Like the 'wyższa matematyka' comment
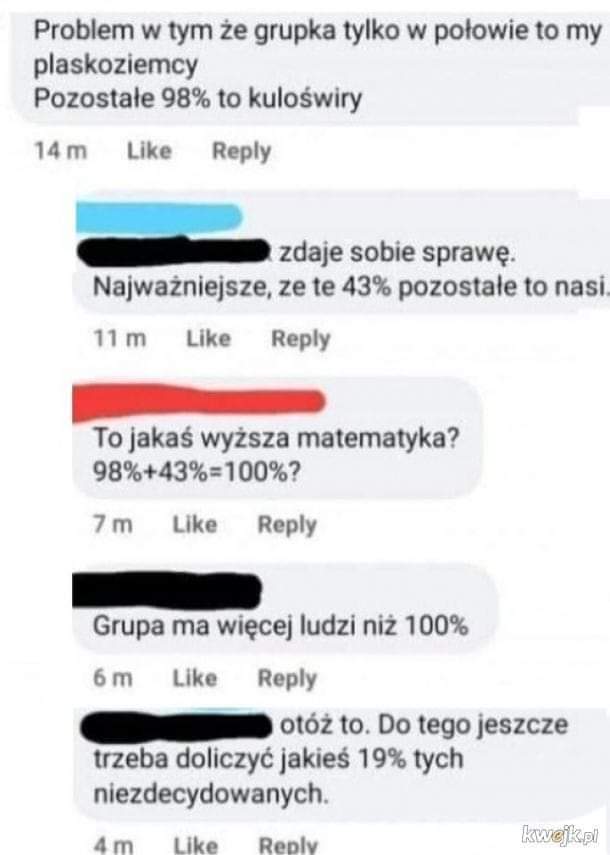Image resolution: width=610 pixels, height=855 pixels. 195,524
